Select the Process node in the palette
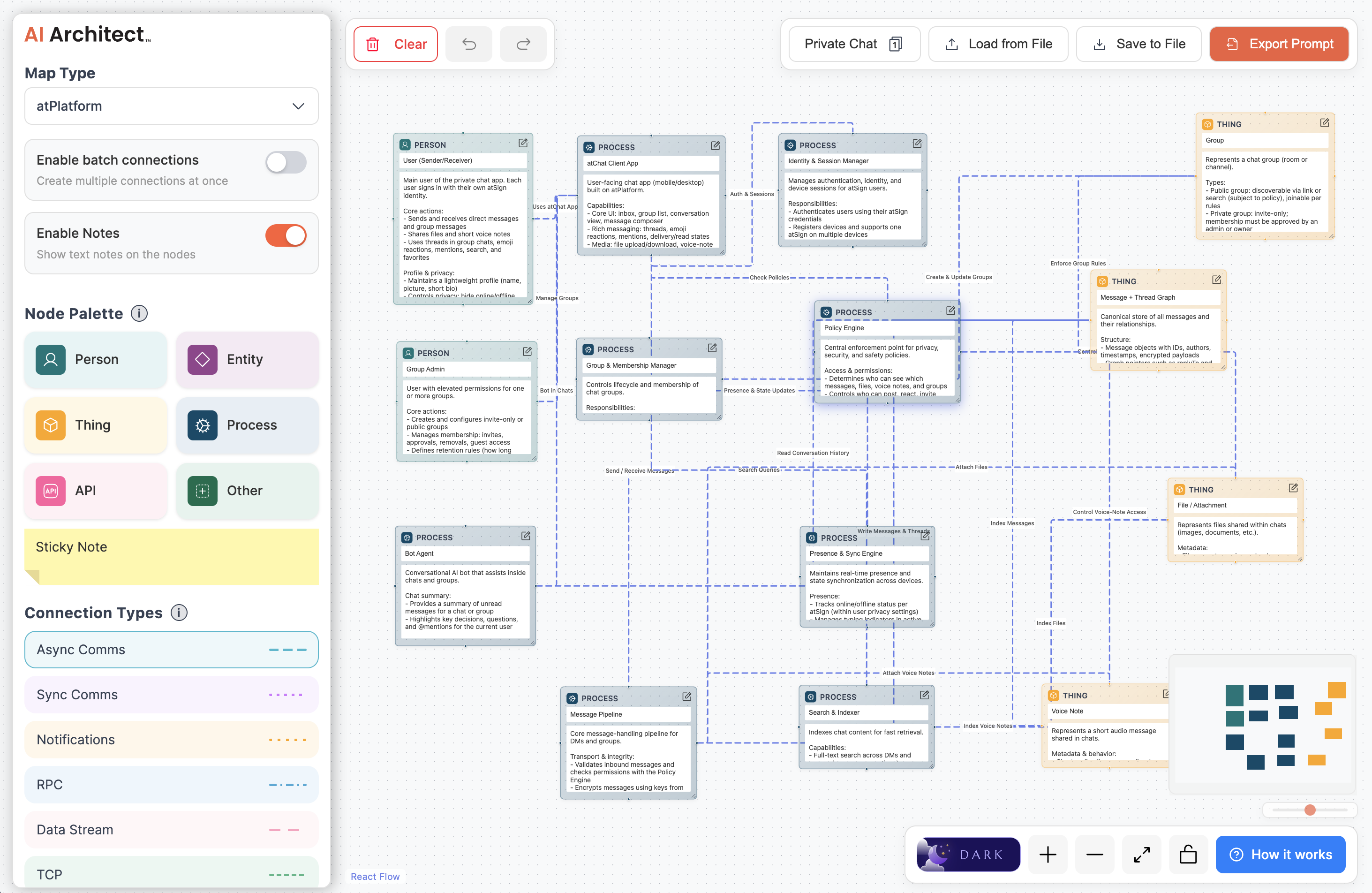Image resolution: width=1372 pixels, height=893 pixels. tap(247, 425)
